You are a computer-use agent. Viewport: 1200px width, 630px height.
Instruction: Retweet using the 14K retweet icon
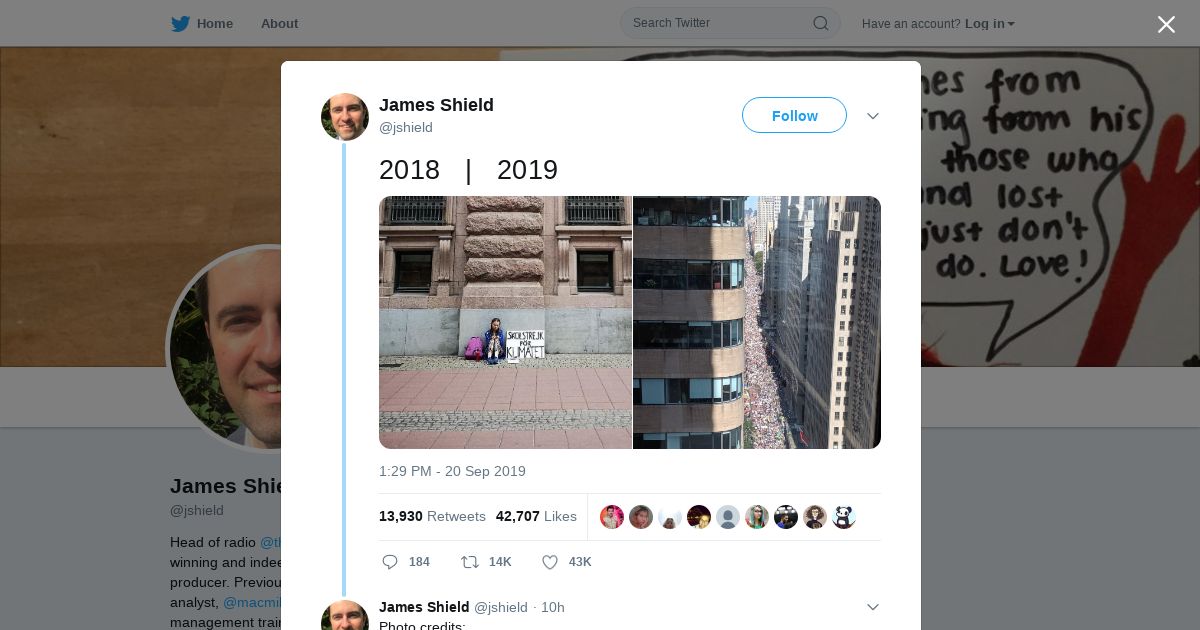[x=469, y=562]
